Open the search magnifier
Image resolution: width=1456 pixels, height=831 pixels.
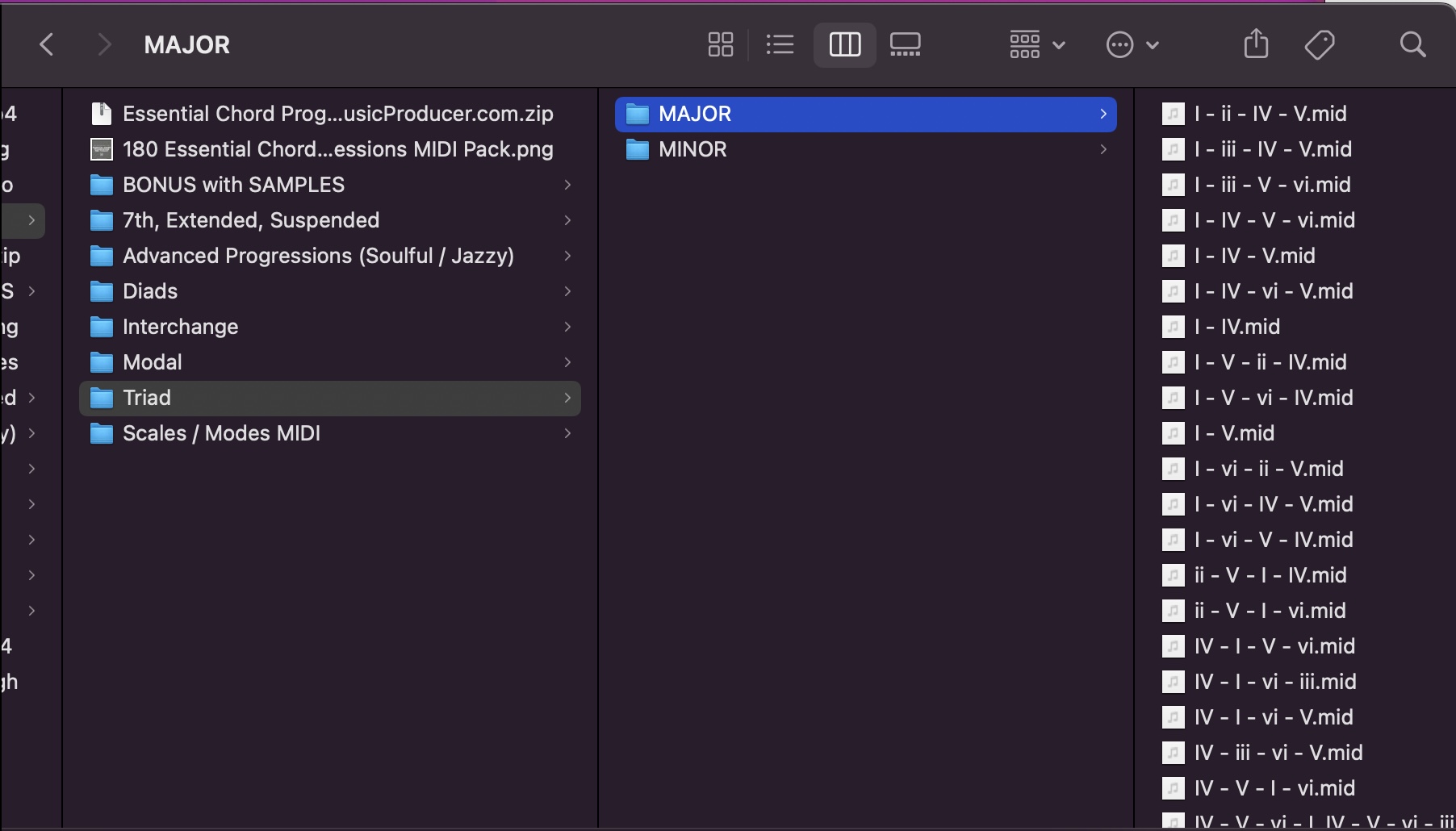point(1412,44)
